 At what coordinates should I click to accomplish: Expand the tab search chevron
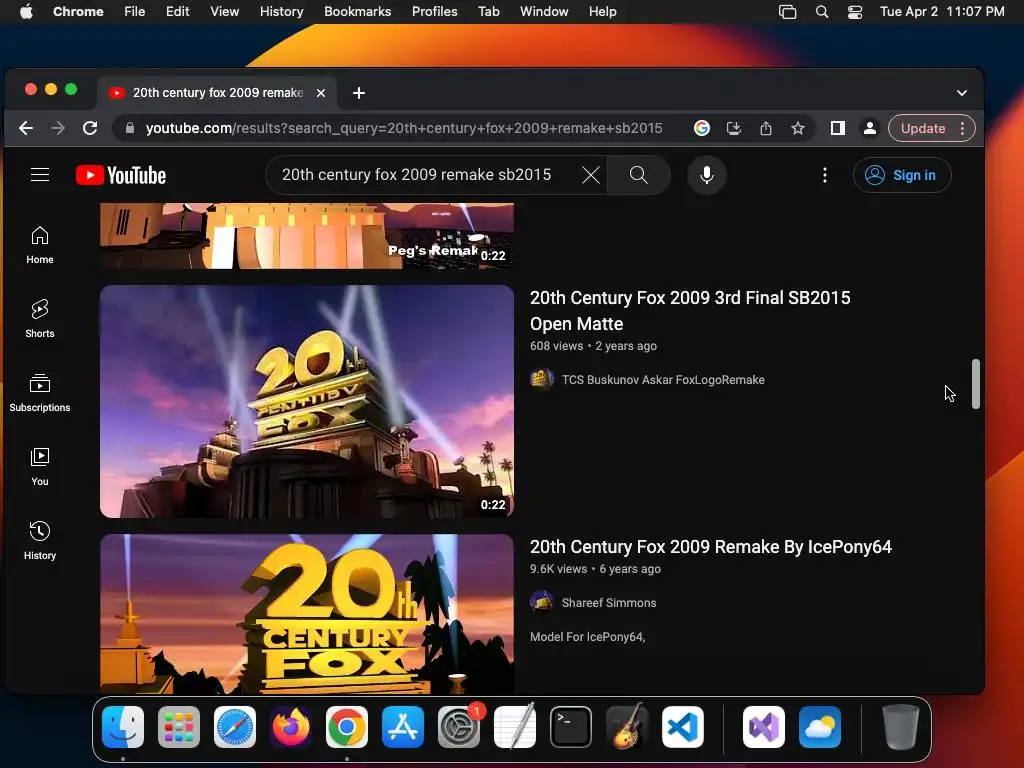pyautogui.click(x=962, y=93)
